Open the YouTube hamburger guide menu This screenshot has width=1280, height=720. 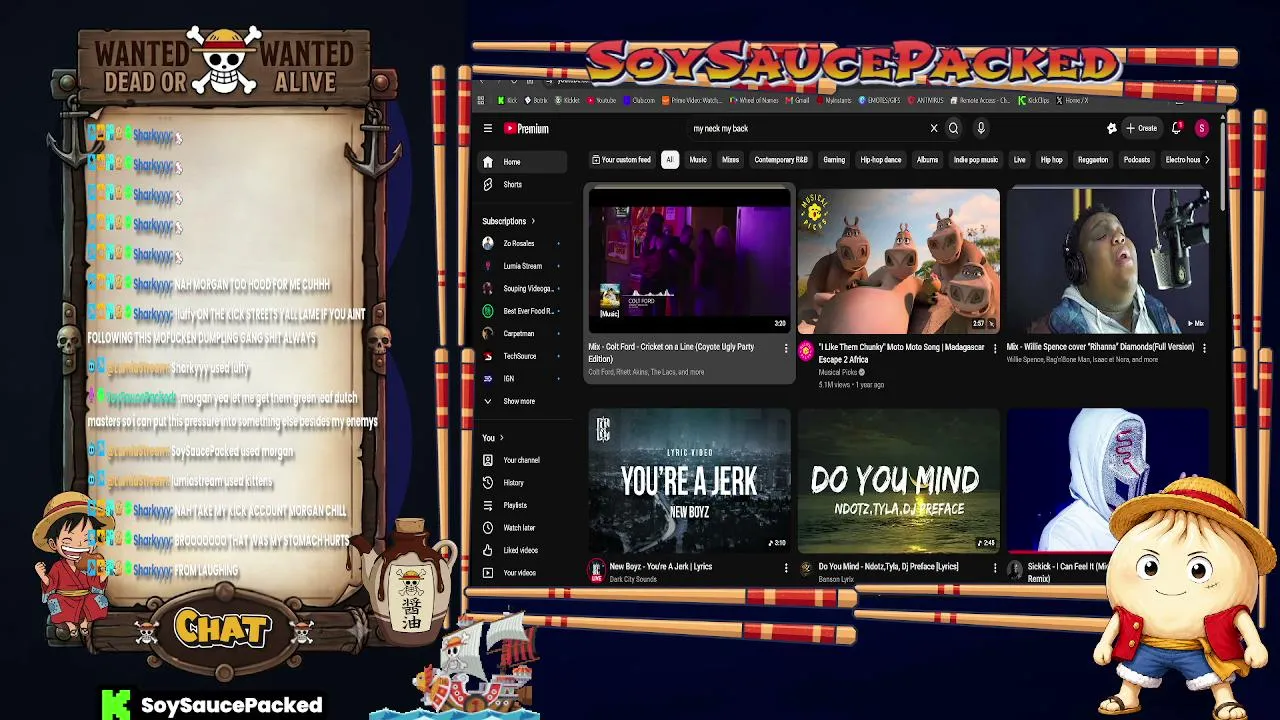pyautogui.click(x=487, y=128)
